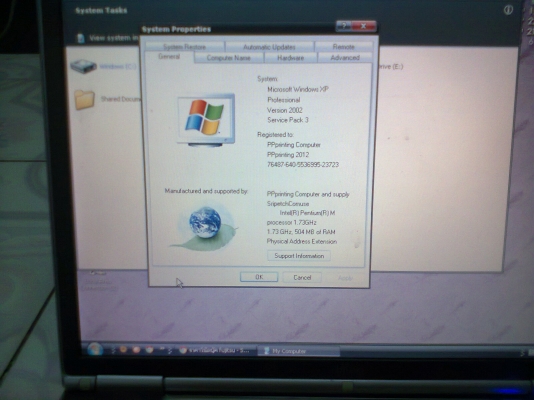Click the System Tasks header in My Computer

pos(101,10)
